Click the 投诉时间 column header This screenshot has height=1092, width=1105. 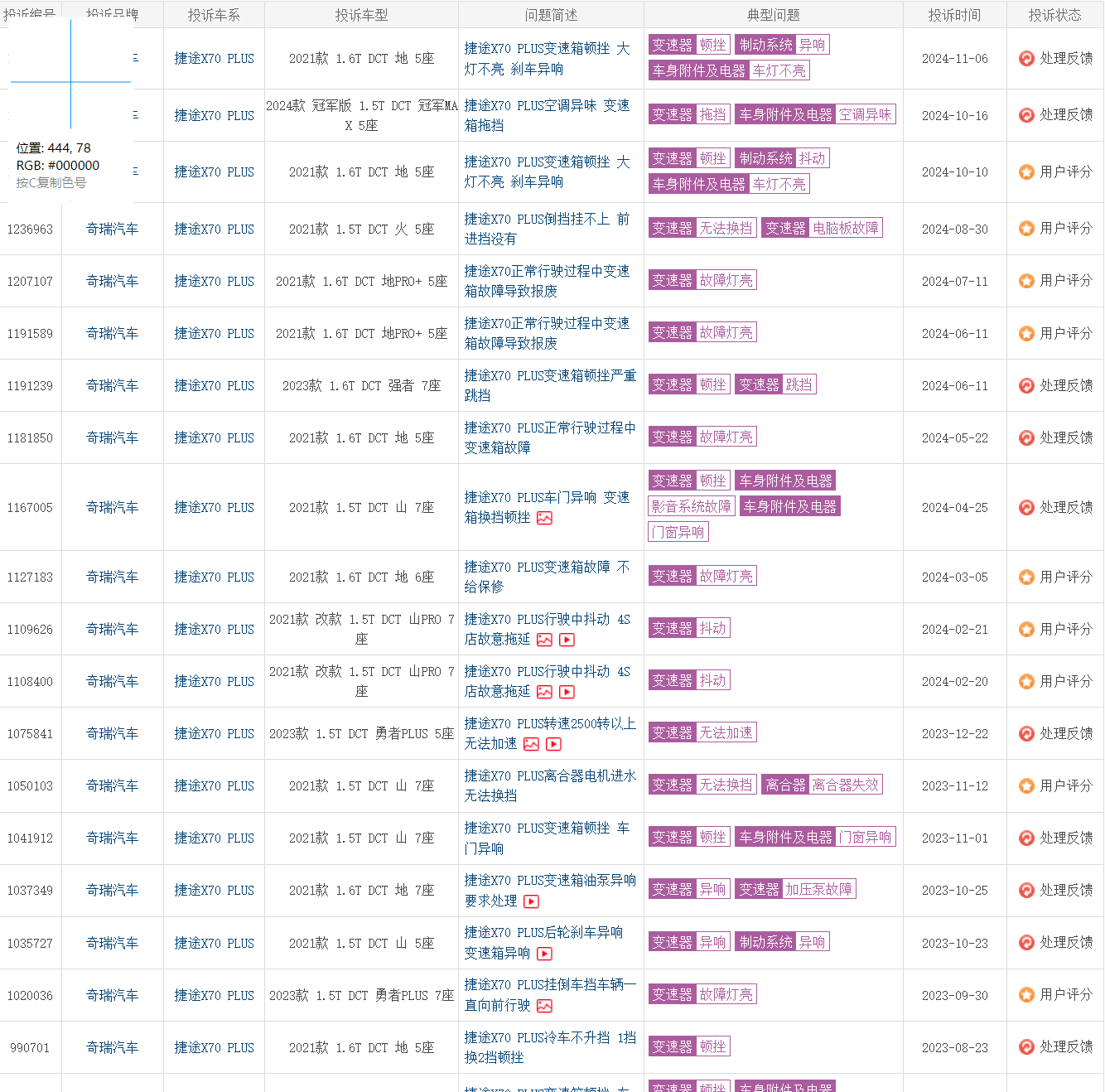[954, 15]
